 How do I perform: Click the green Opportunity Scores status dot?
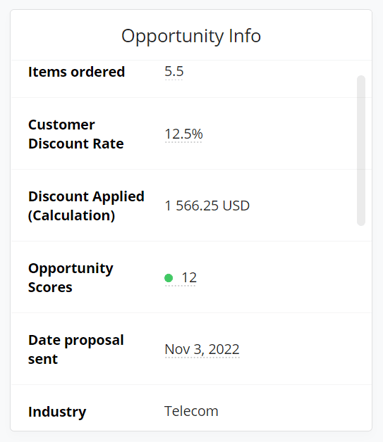(169, 278)
